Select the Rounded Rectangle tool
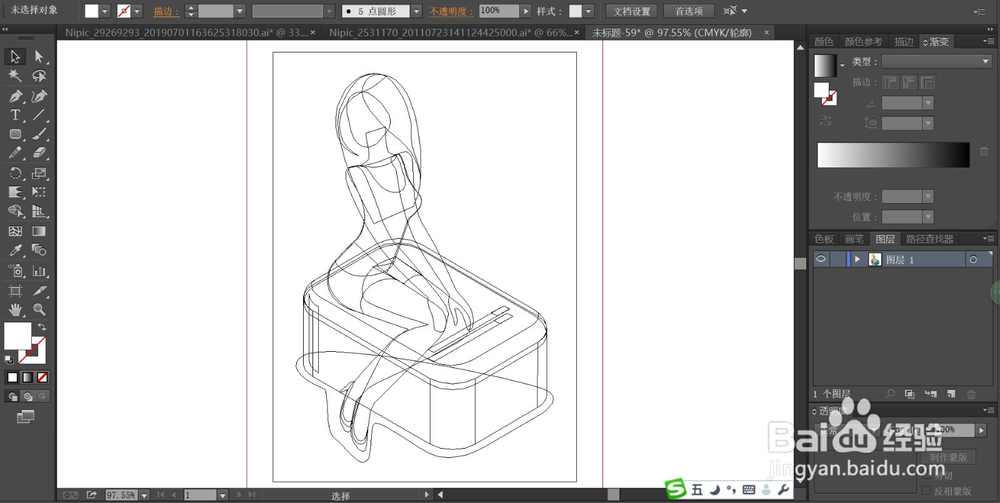Screen dimensions: 1000x503 15,135
